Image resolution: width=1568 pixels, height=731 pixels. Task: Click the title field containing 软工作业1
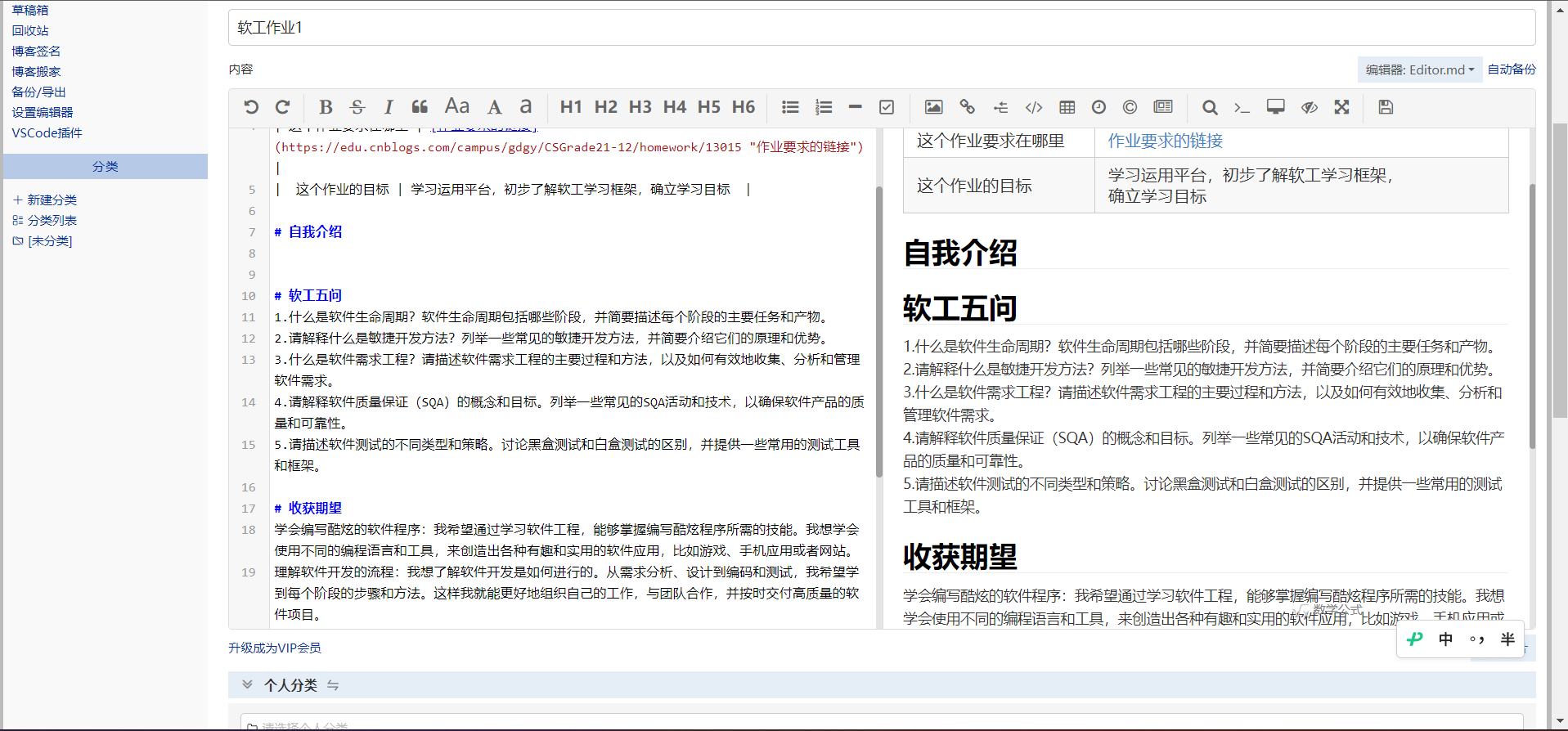click(882, 28)
